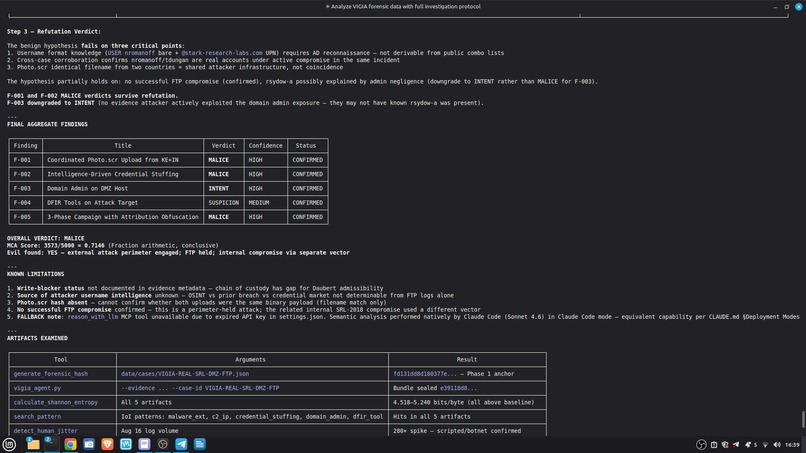Click the F-002 finding cell
Image resolution: width=806 pixels, height=453 pixels.
(22, 174)
